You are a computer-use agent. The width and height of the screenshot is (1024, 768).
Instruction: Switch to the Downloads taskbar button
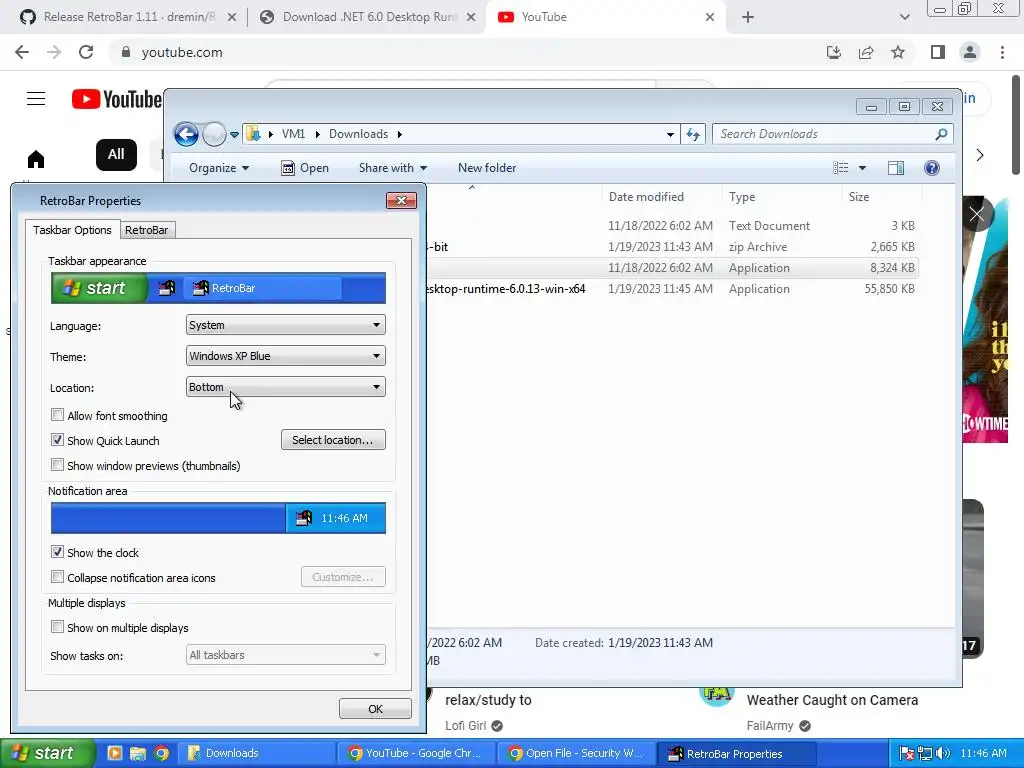256,753
